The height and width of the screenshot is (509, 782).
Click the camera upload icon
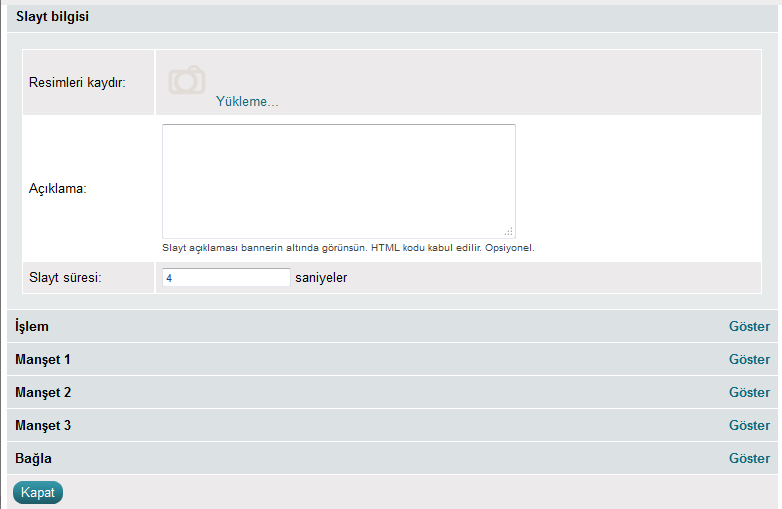[187, 80]
